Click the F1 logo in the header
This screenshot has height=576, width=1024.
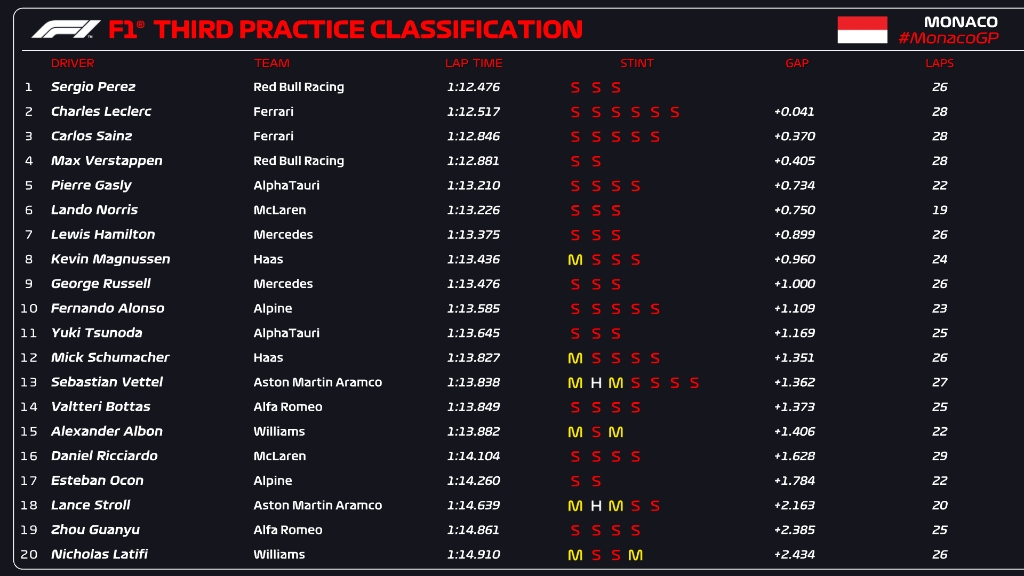[x=66, y=30]
